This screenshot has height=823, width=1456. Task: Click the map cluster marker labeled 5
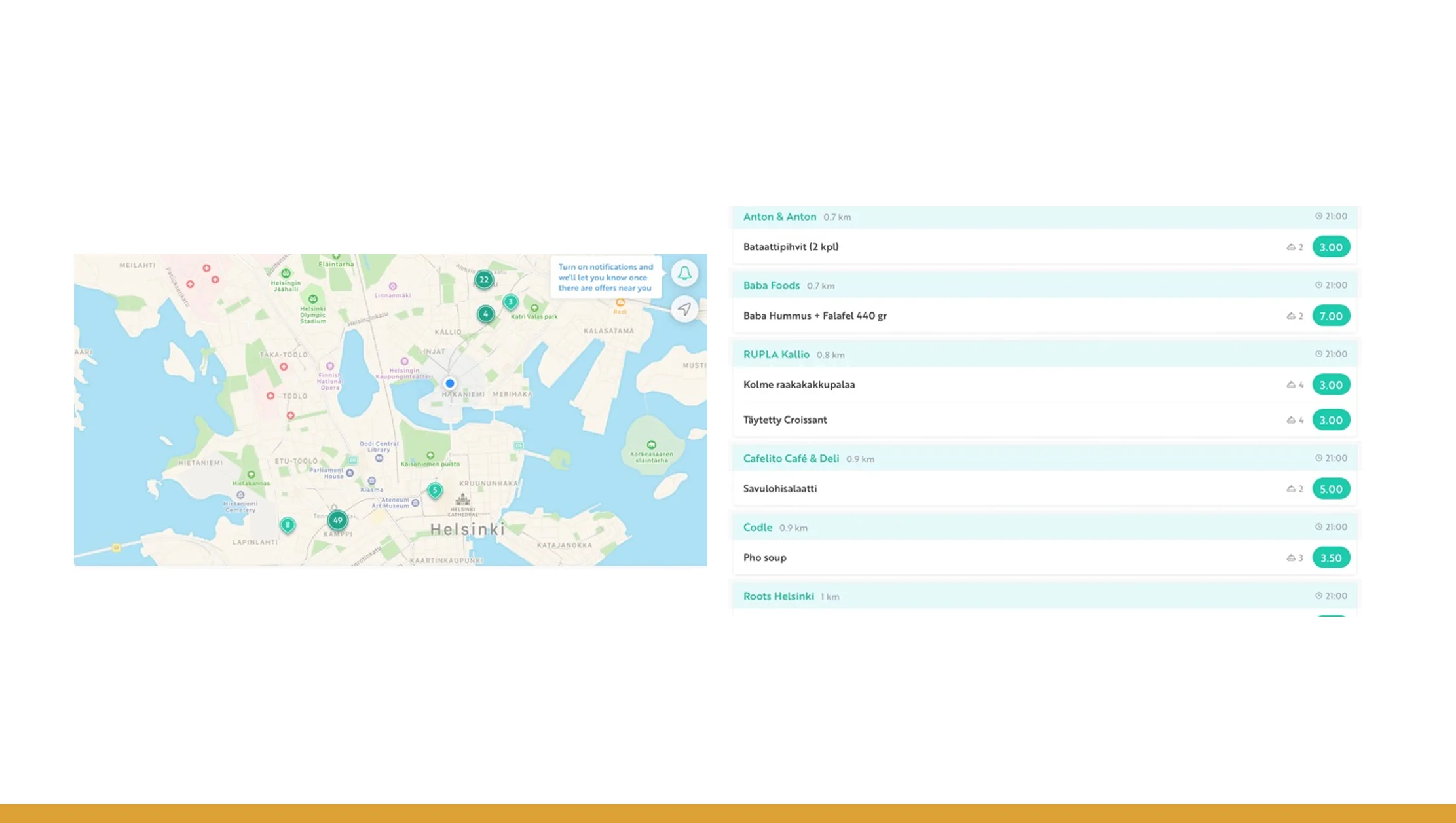435,490
